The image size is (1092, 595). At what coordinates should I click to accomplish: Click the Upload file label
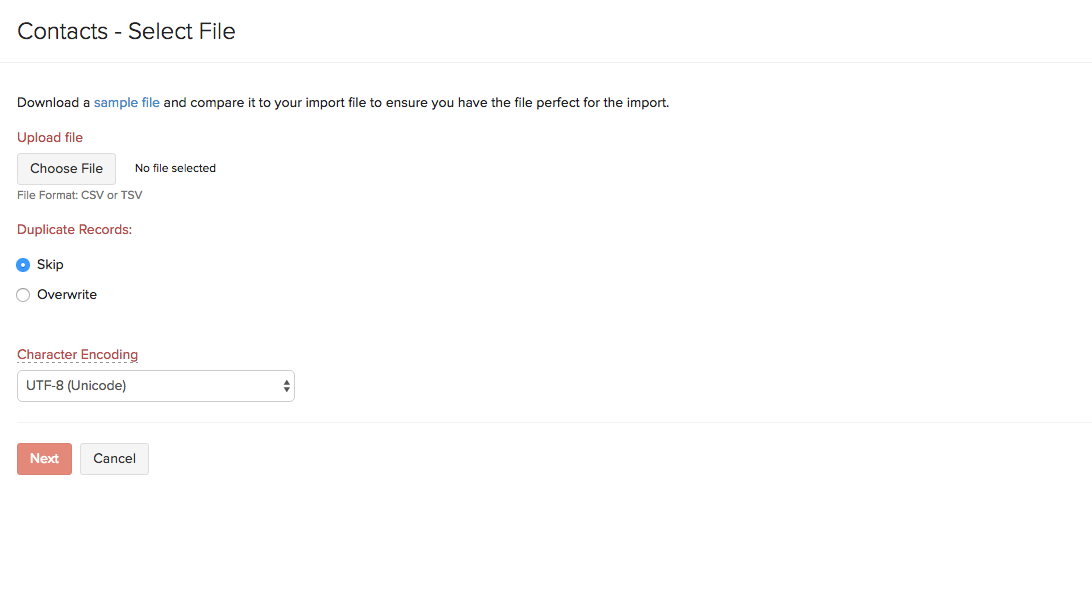(50, 137)
